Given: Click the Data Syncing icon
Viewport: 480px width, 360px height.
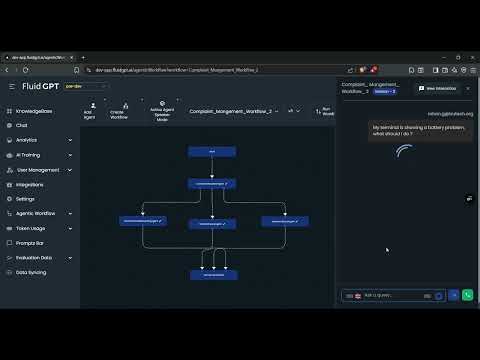Looking at the screenshot, I should click(x=9, y=272).
